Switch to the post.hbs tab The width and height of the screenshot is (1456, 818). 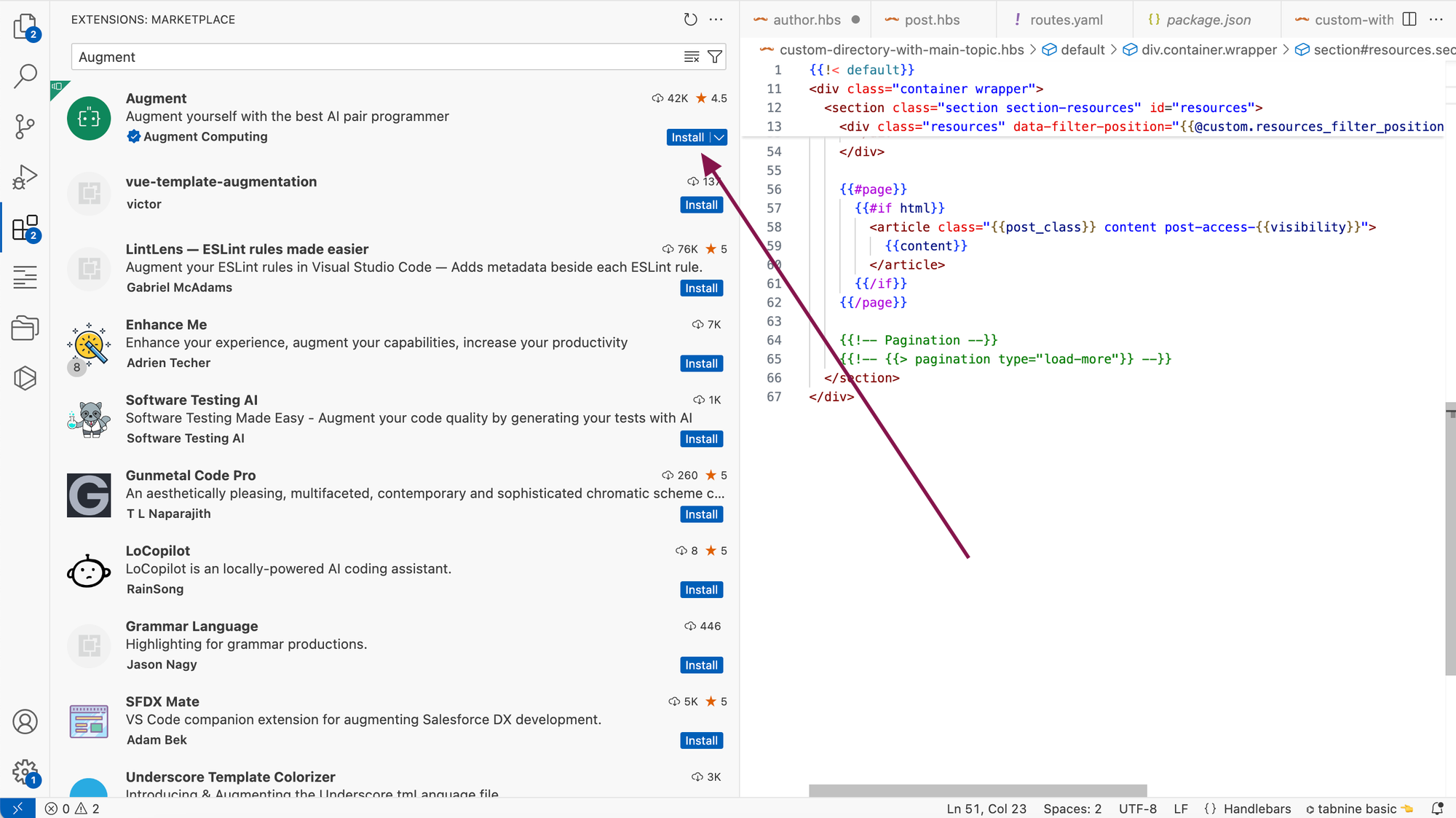click(x=932, y=20)
